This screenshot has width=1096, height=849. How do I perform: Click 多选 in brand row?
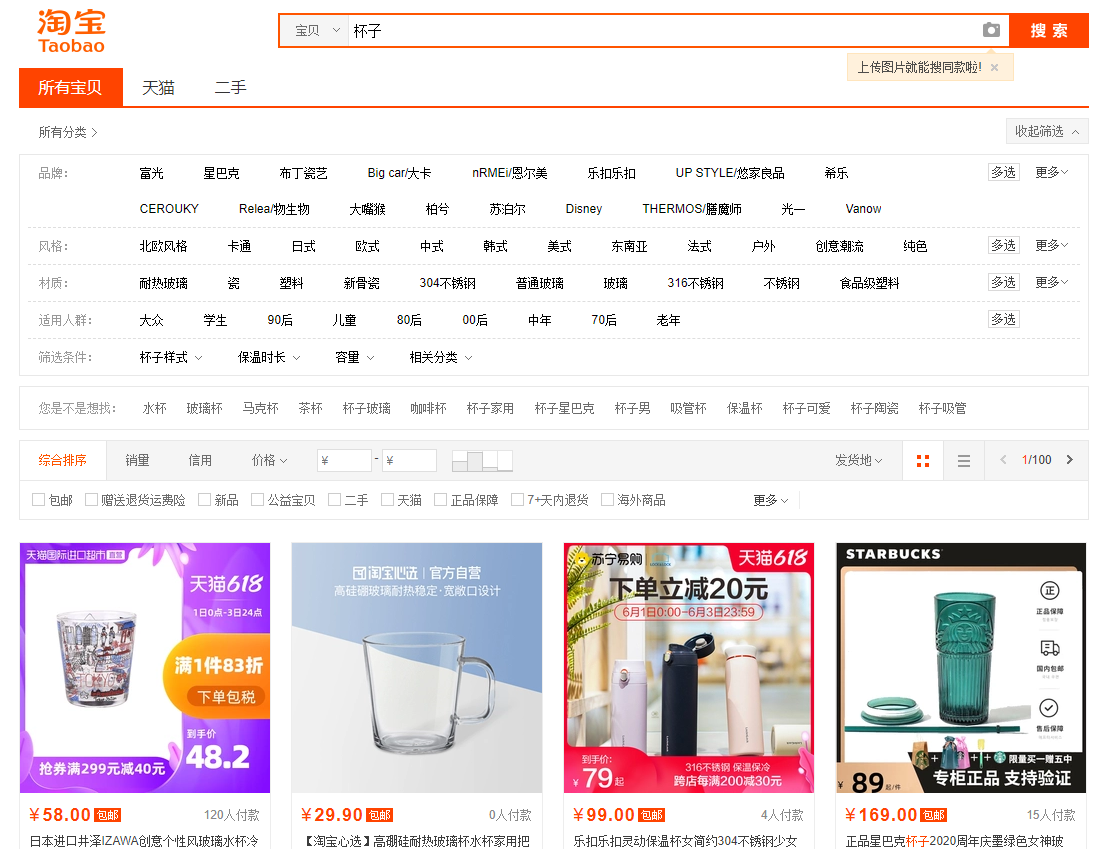pos(1003,173)
